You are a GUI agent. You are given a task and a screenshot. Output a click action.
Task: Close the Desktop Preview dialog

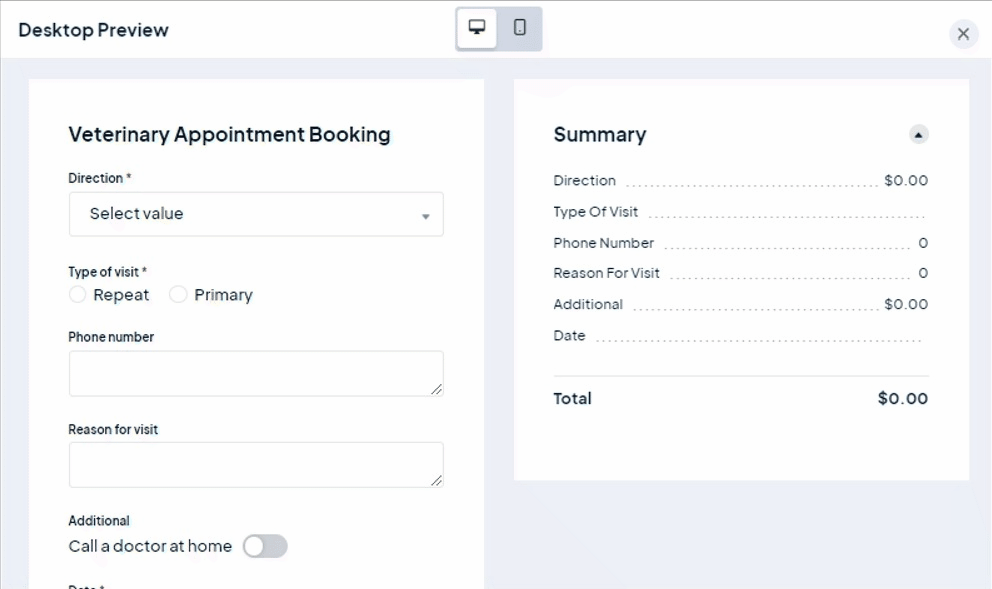click(x=963, y=34)
